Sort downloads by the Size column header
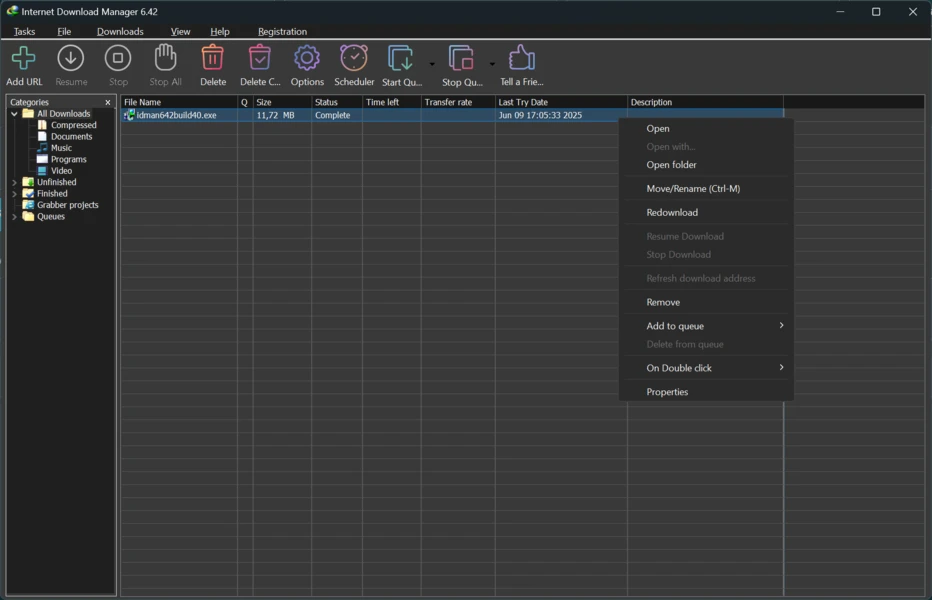The width and height of the screenshot is (932, 600). [280, 102]
